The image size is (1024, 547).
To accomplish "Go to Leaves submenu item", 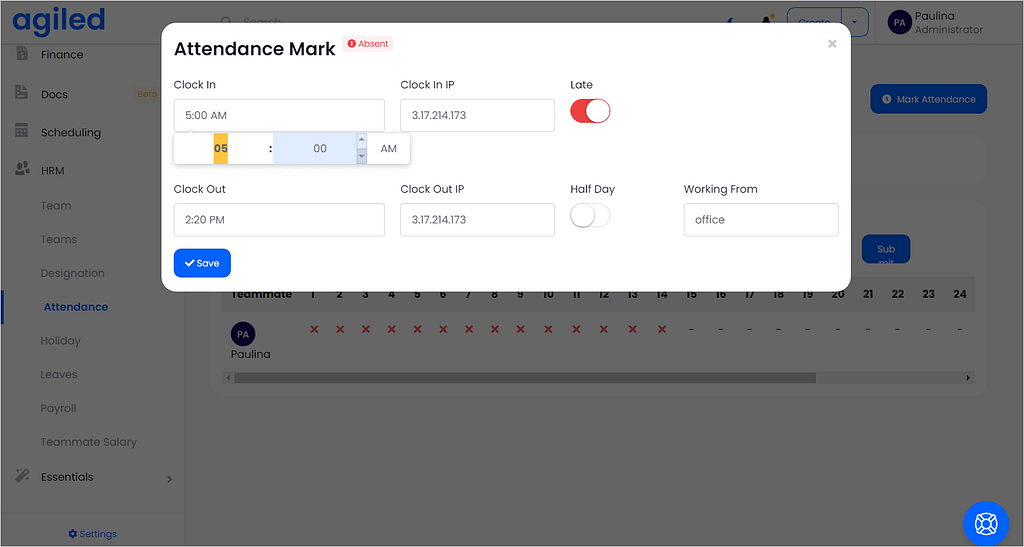I will pos(59,375).
